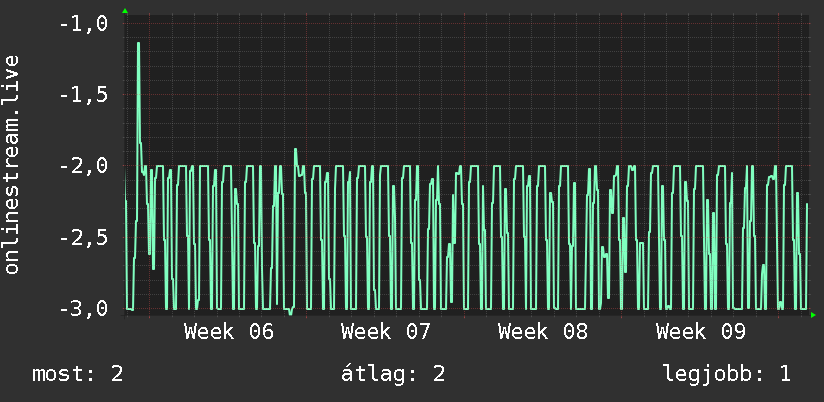Click the '-1,0' y-axis value
The height and width of the screenshot is (402, 824).
pos(83,24)
